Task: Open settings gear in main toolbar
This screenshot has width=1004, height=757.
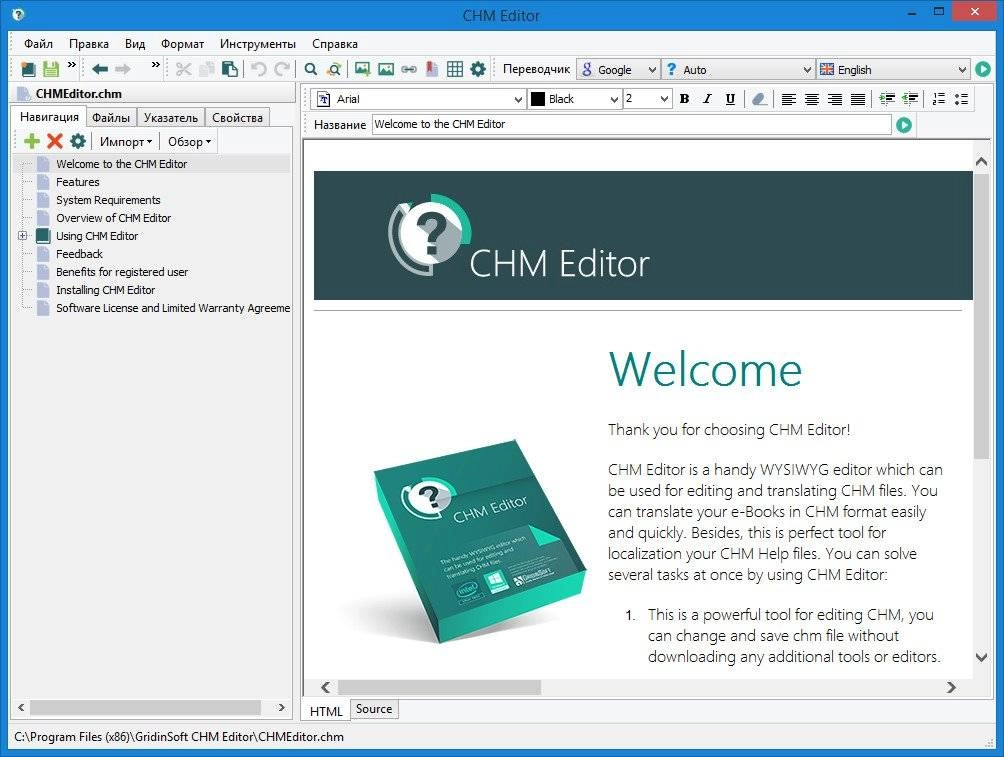Action: tap(478, 69)
